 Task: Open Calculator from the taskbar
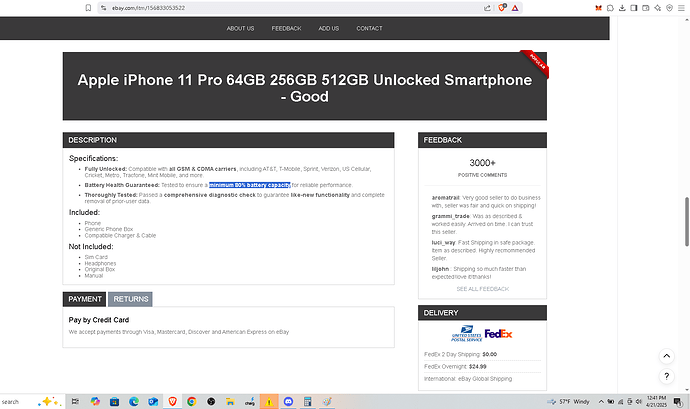point(308,402)
